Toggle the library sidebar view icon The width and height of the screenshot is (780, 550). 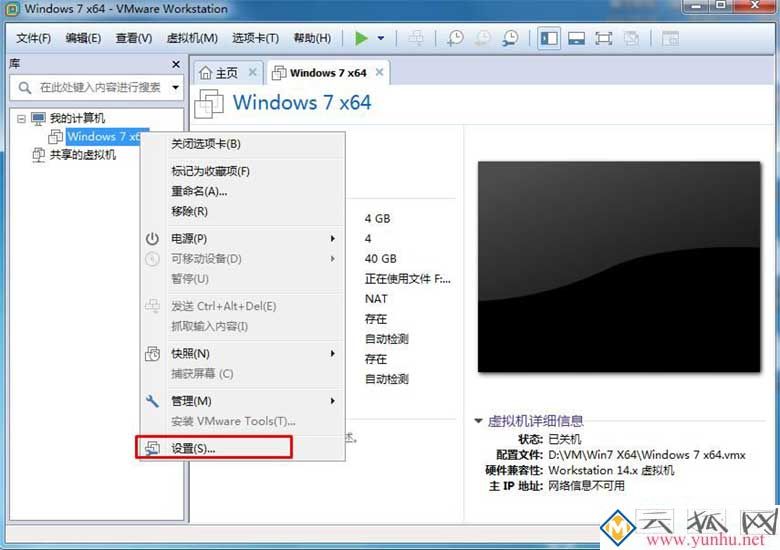549,38
